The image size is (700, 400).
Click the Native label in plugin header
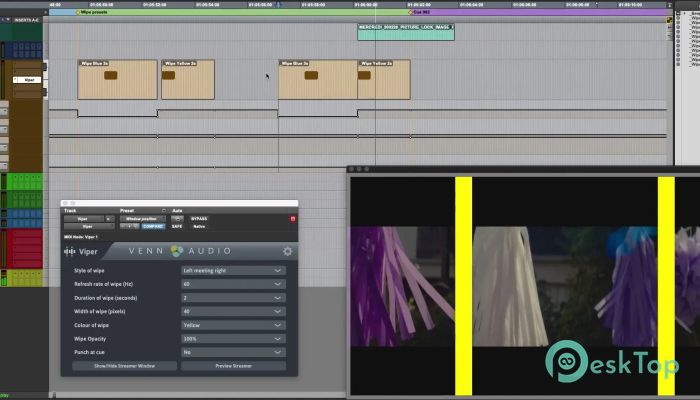click(x=199, y=226)
